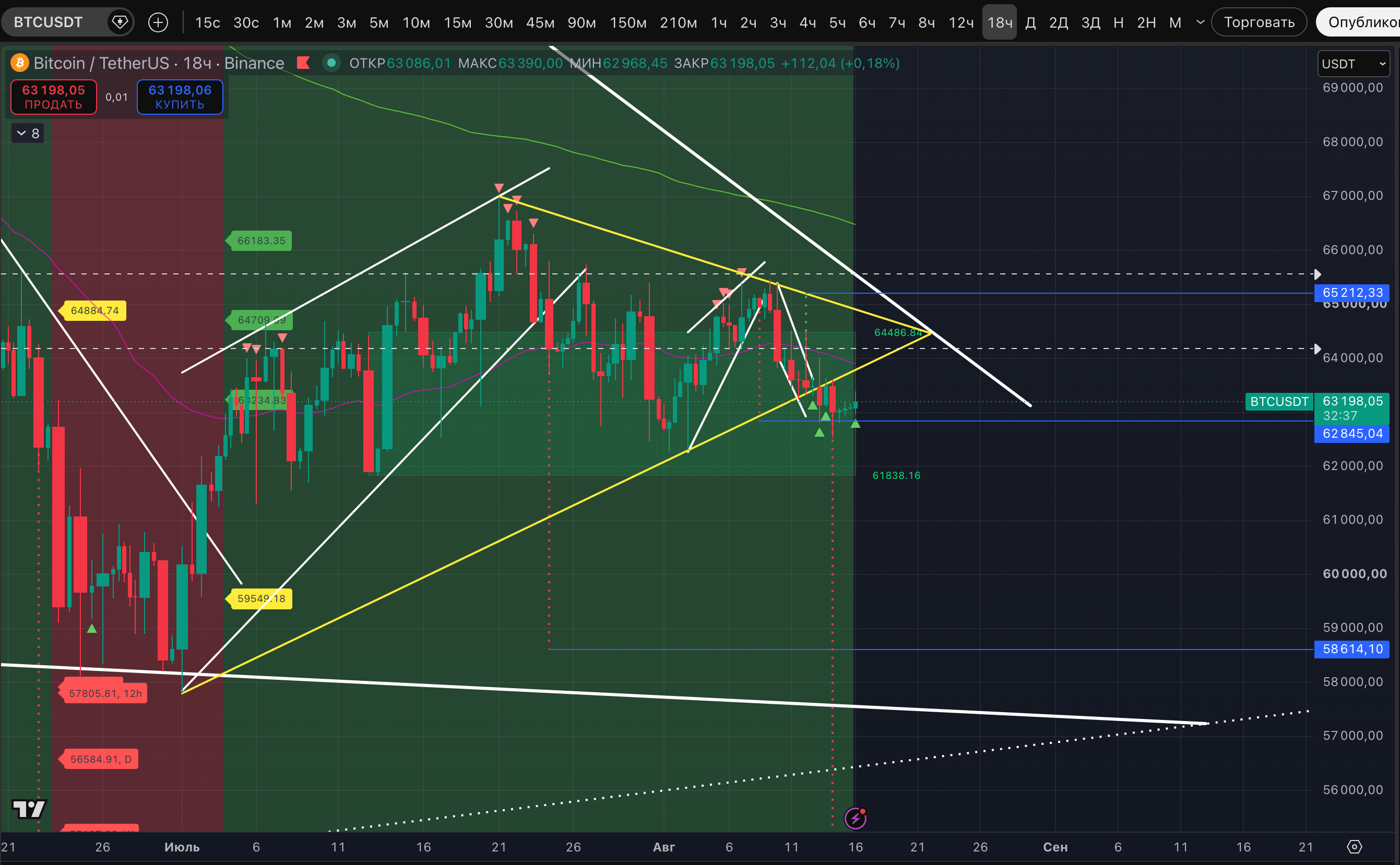Click the green market status dot

(331, 63)
